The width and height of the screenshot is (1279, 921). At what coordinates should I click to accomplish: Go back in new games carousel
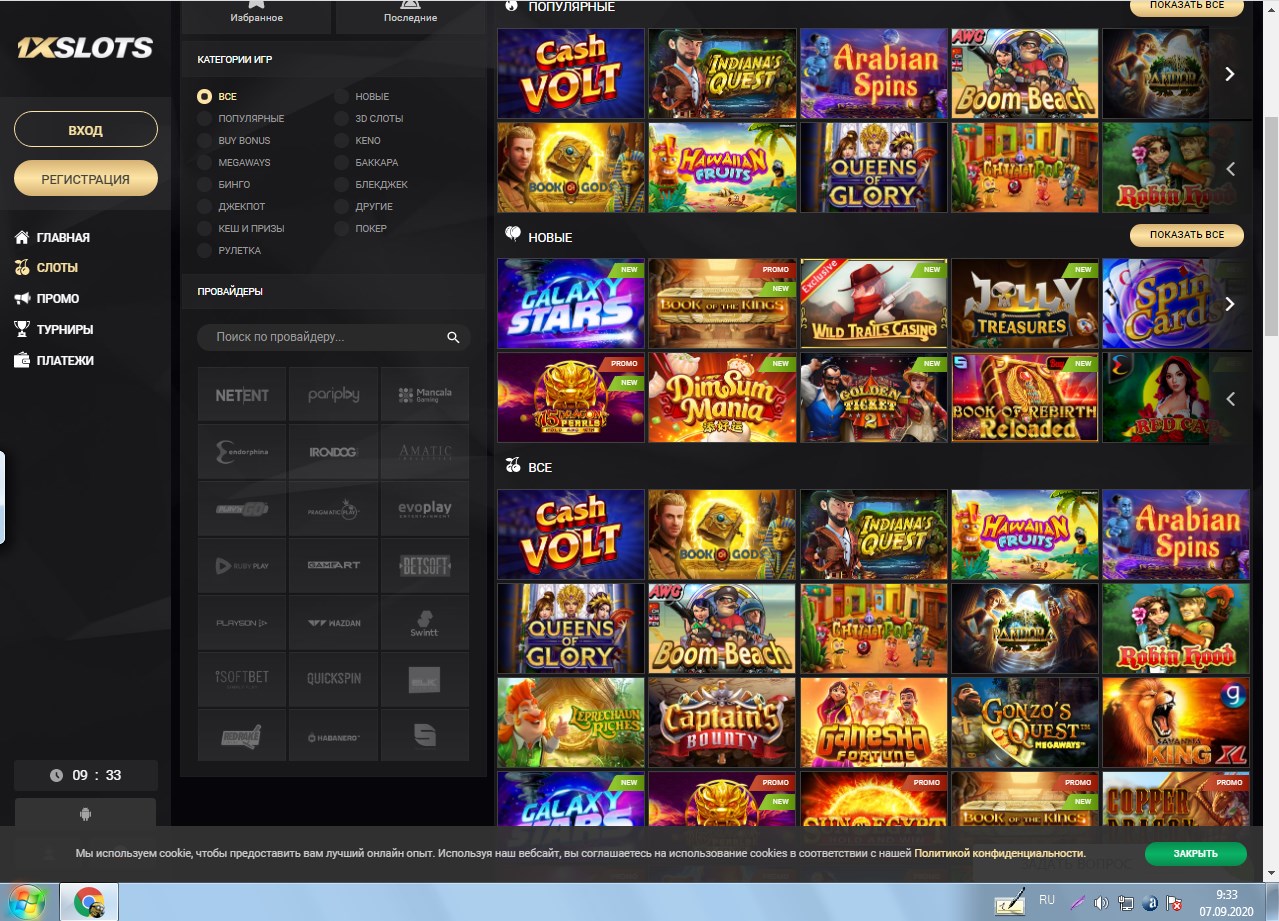1231,398
